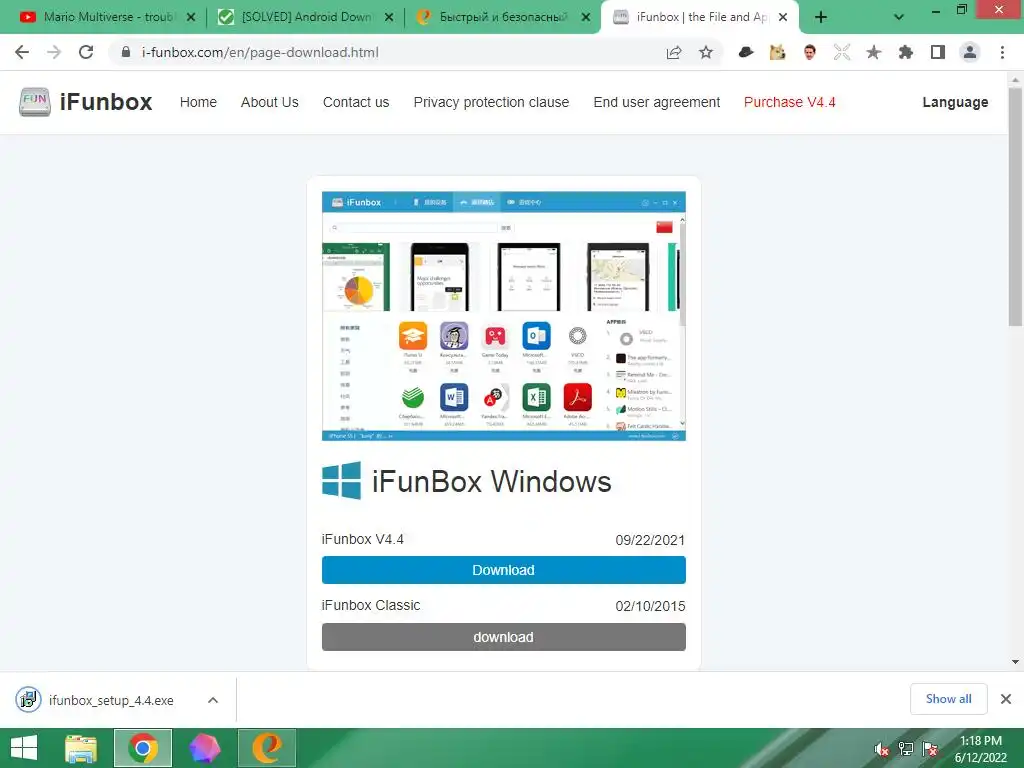Viewport: 1024px width, 768px height.
Task: Download iFunbox V4.4
Action: pos(504,570)
